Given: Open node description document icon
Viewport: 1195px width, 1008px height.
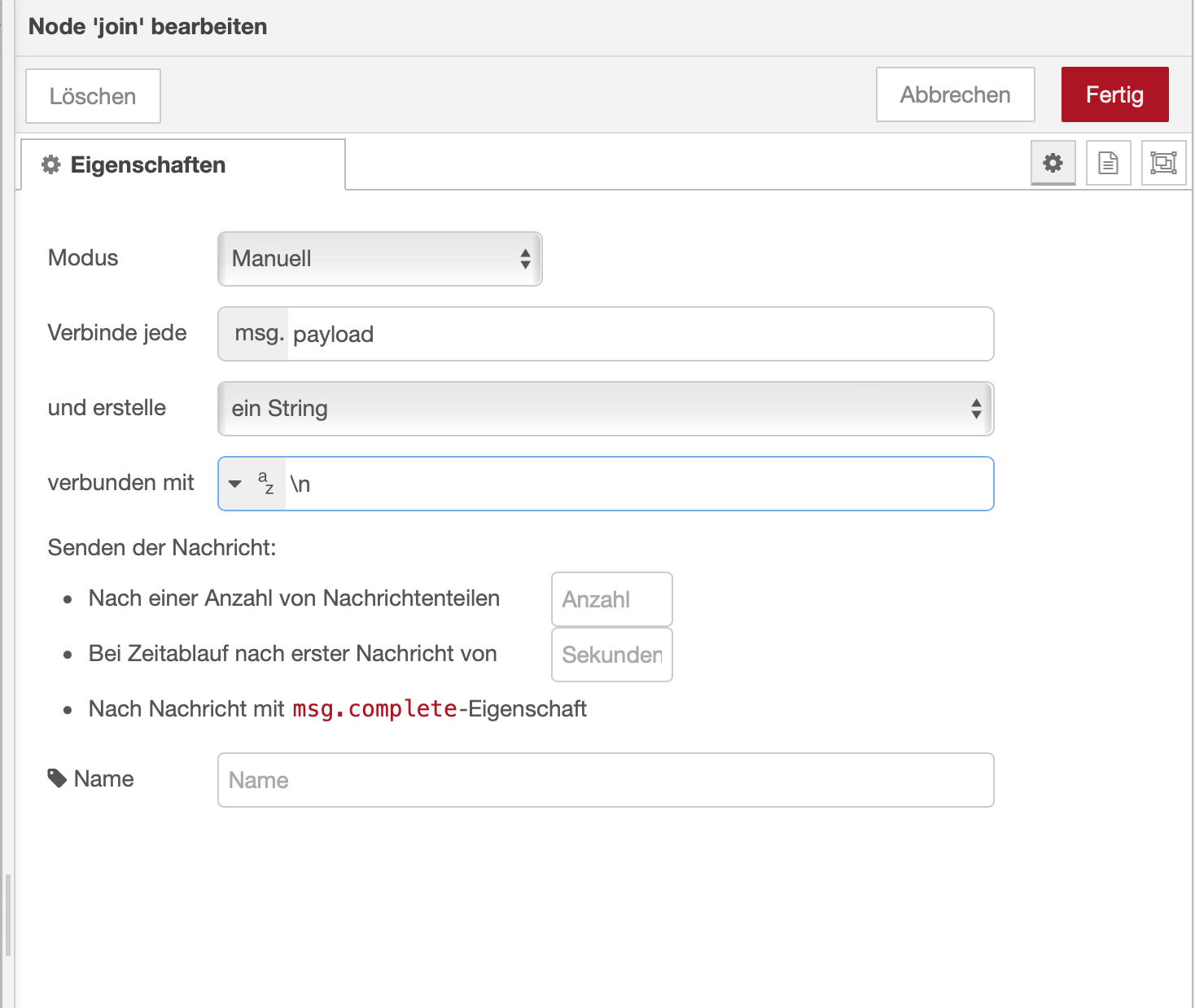Looking at the screenshot, I should tap(1108, 163).
